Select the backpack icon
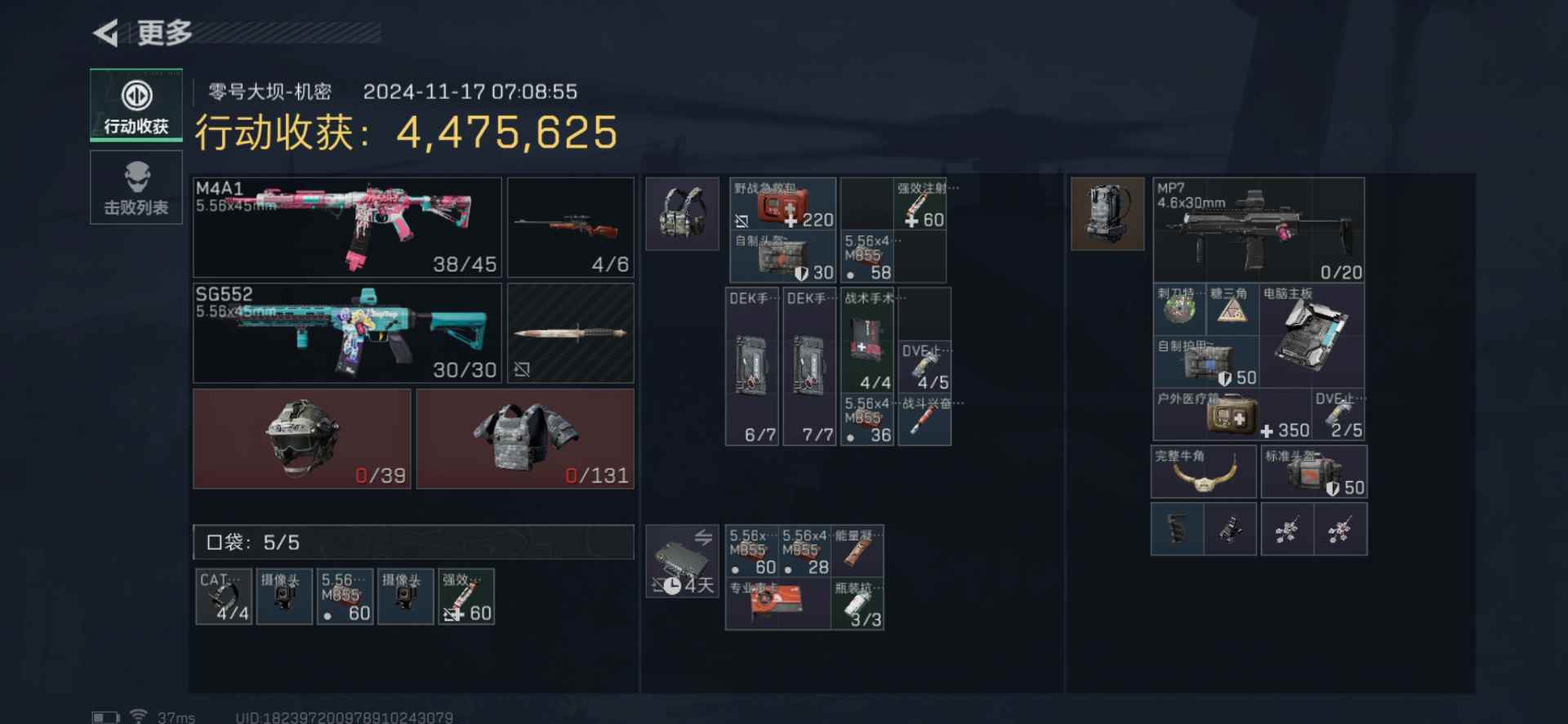1568x724 pixels. (1107, 213)
